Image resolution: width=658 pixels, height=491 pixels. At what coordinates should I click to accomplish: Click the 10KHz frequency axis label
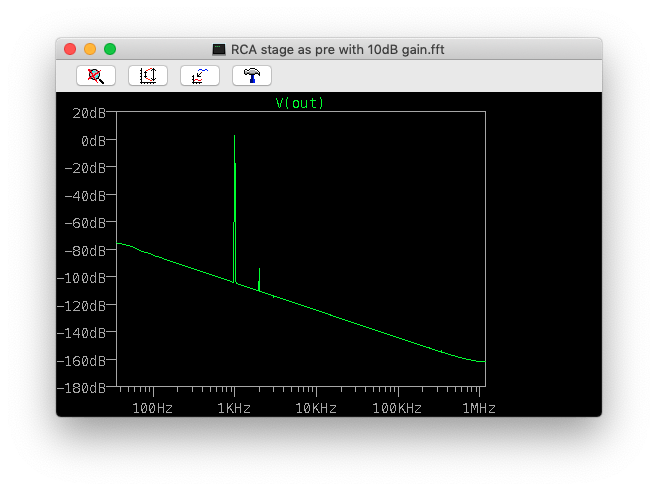316,408
